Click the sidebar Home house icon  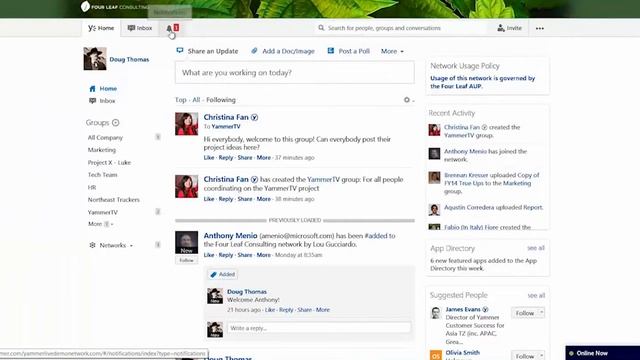point(92,89)
